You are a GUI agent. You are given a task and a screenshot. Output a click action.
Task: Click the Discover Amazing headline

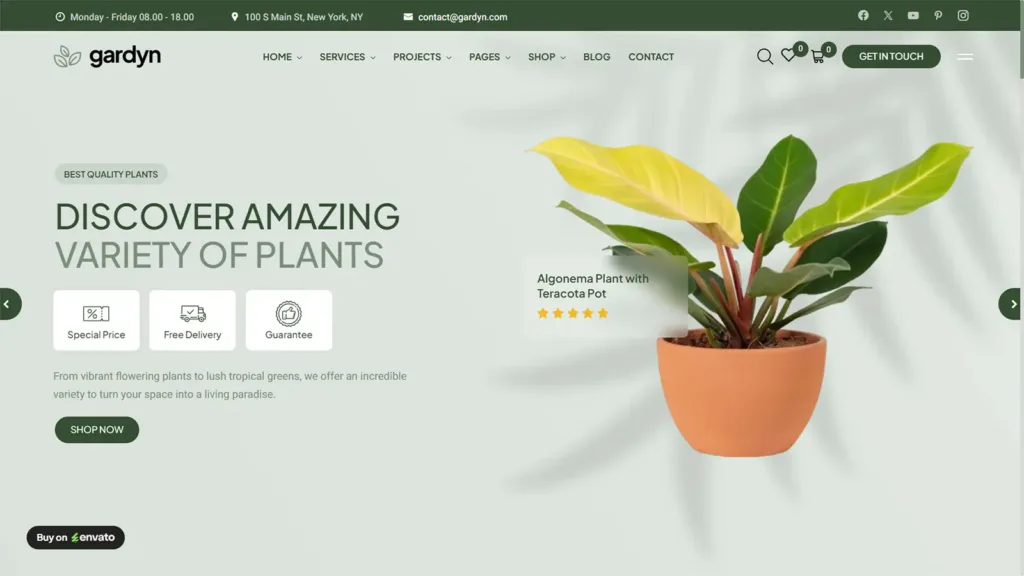(x=227, y=216)
